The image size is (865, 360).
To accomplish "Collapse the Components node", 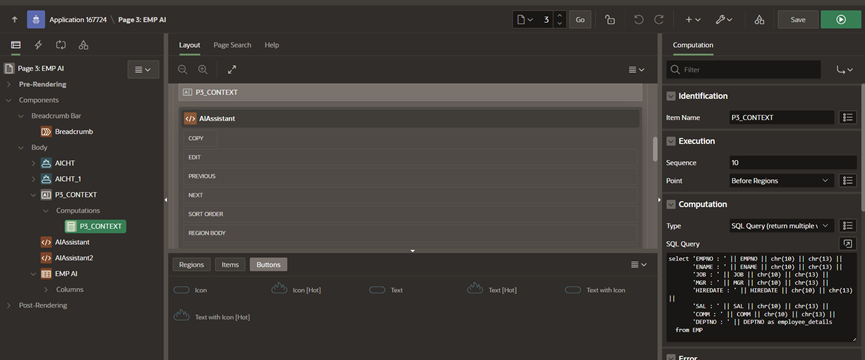I will coord(8,100).
